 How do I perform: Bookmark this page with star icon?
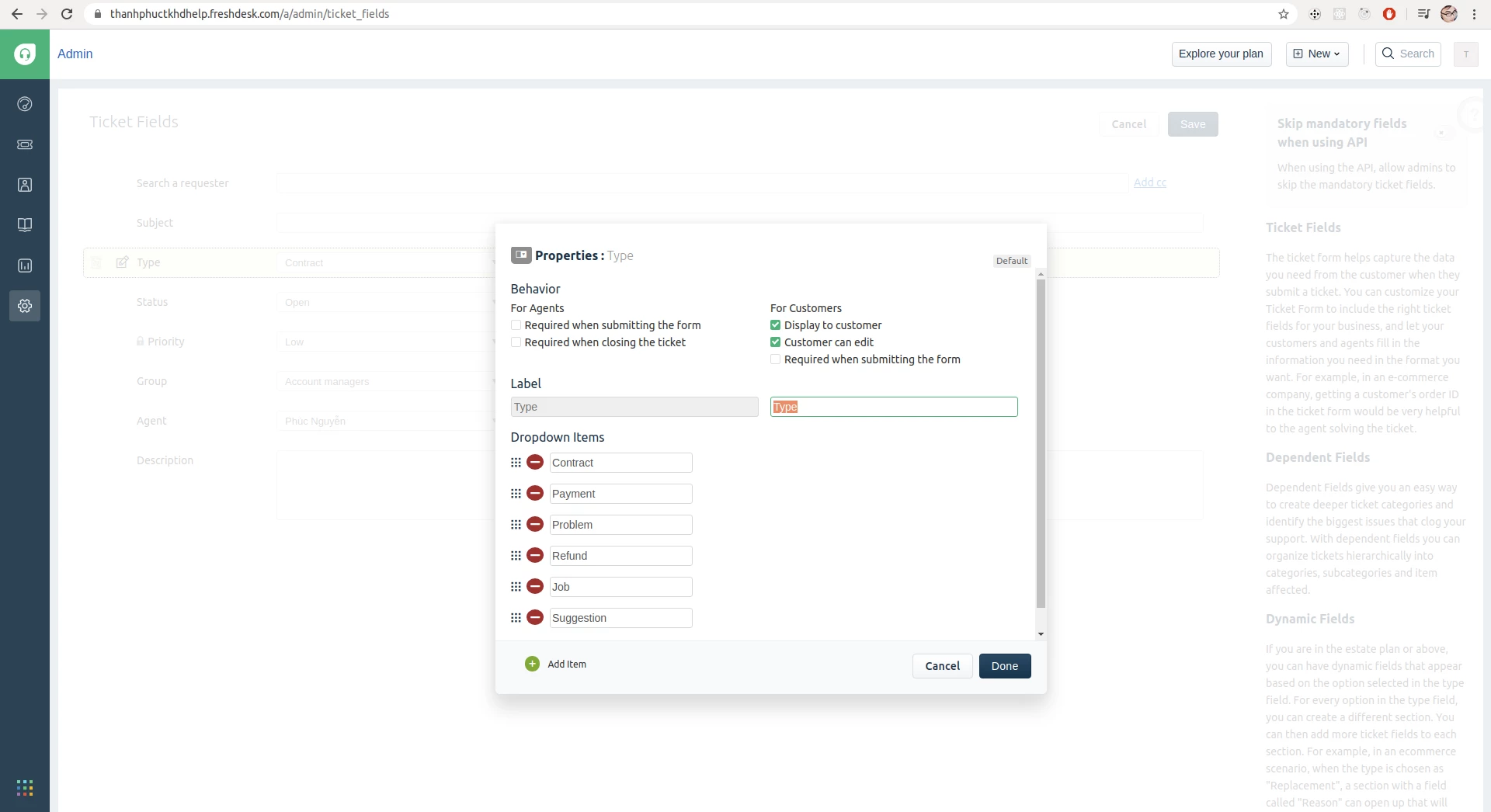click(1284, 14)
